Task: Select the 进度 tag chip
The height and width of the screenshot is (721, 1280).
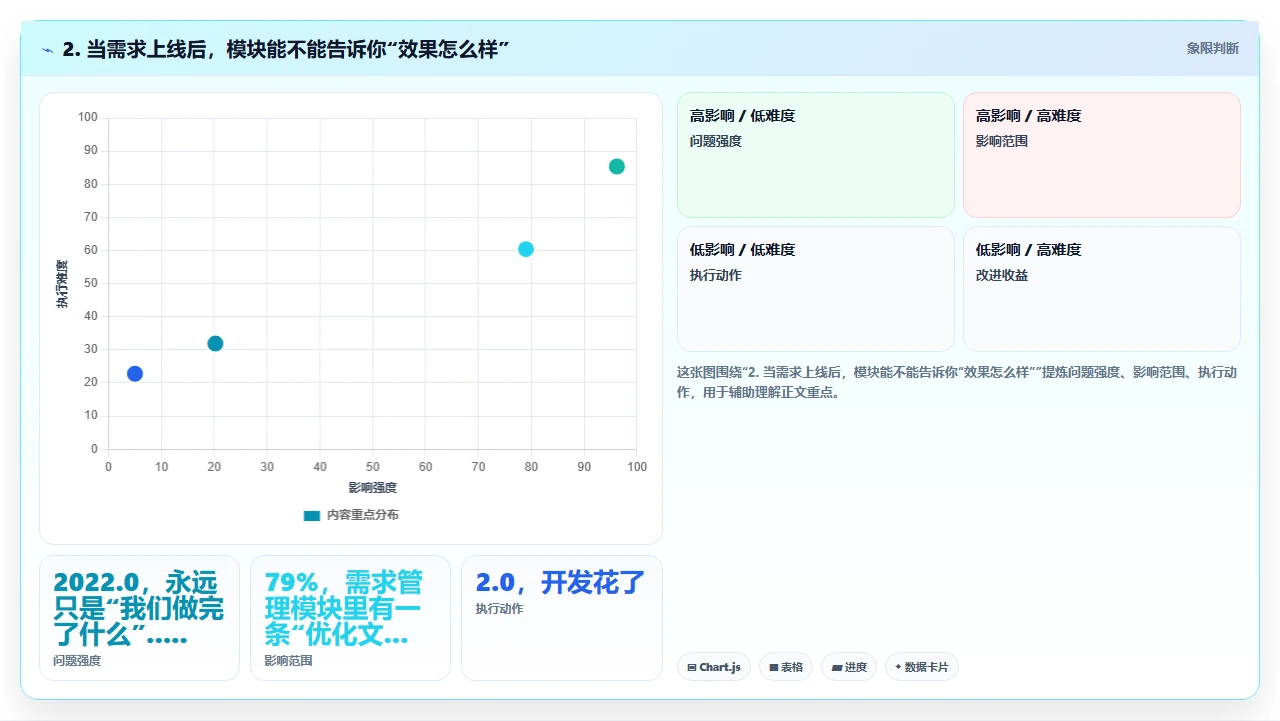Action: point(849,667)
